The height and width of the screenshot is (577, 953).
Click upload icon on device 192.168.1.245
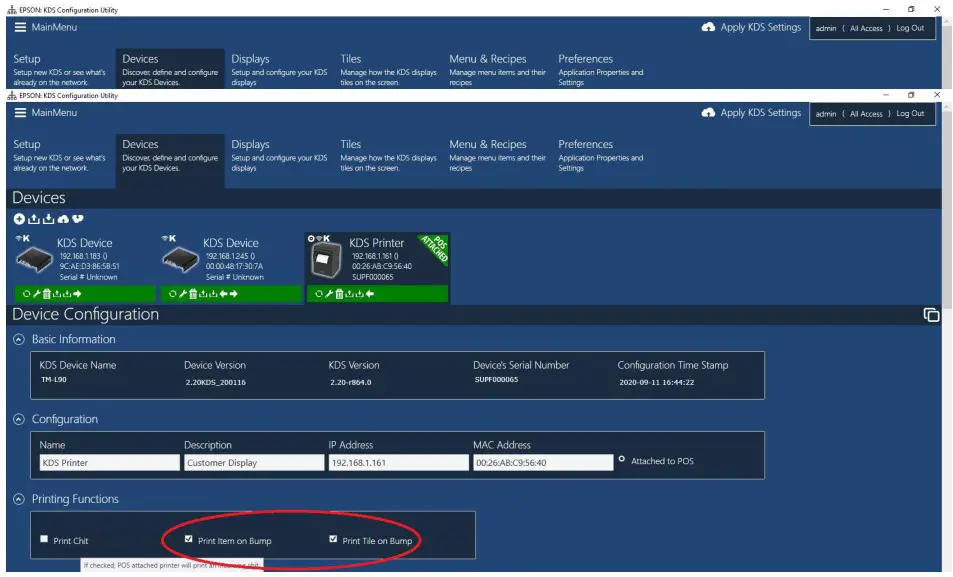pyautogui.click(x=203, y=294)
